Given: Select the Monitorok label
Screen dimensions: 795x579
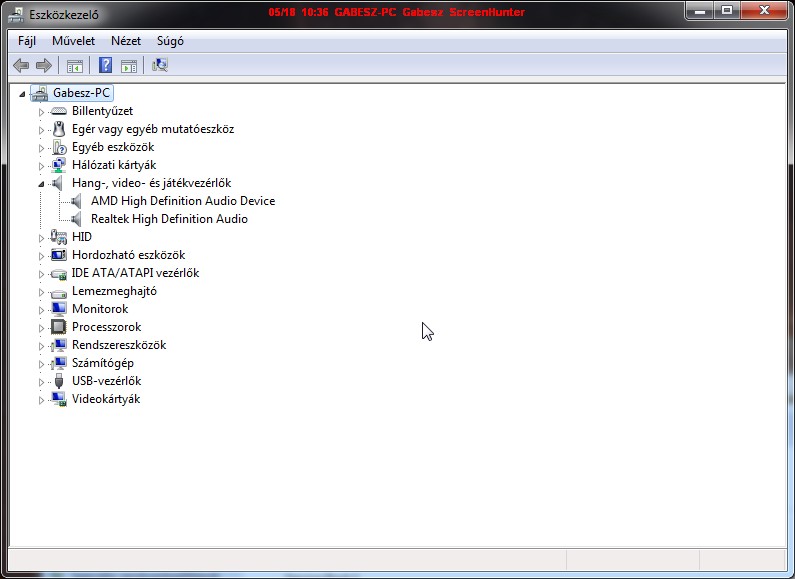Looking at the screenshot, I should click(100, 309).
